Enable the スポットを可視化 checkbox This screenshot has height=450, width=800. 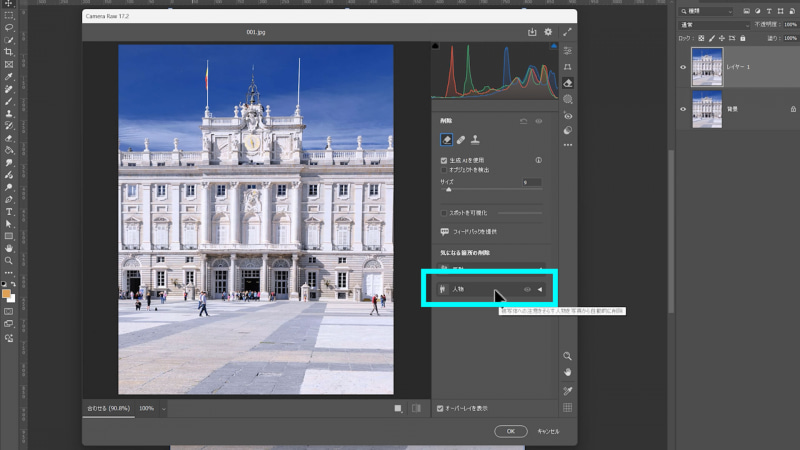[x=444, y=213]
